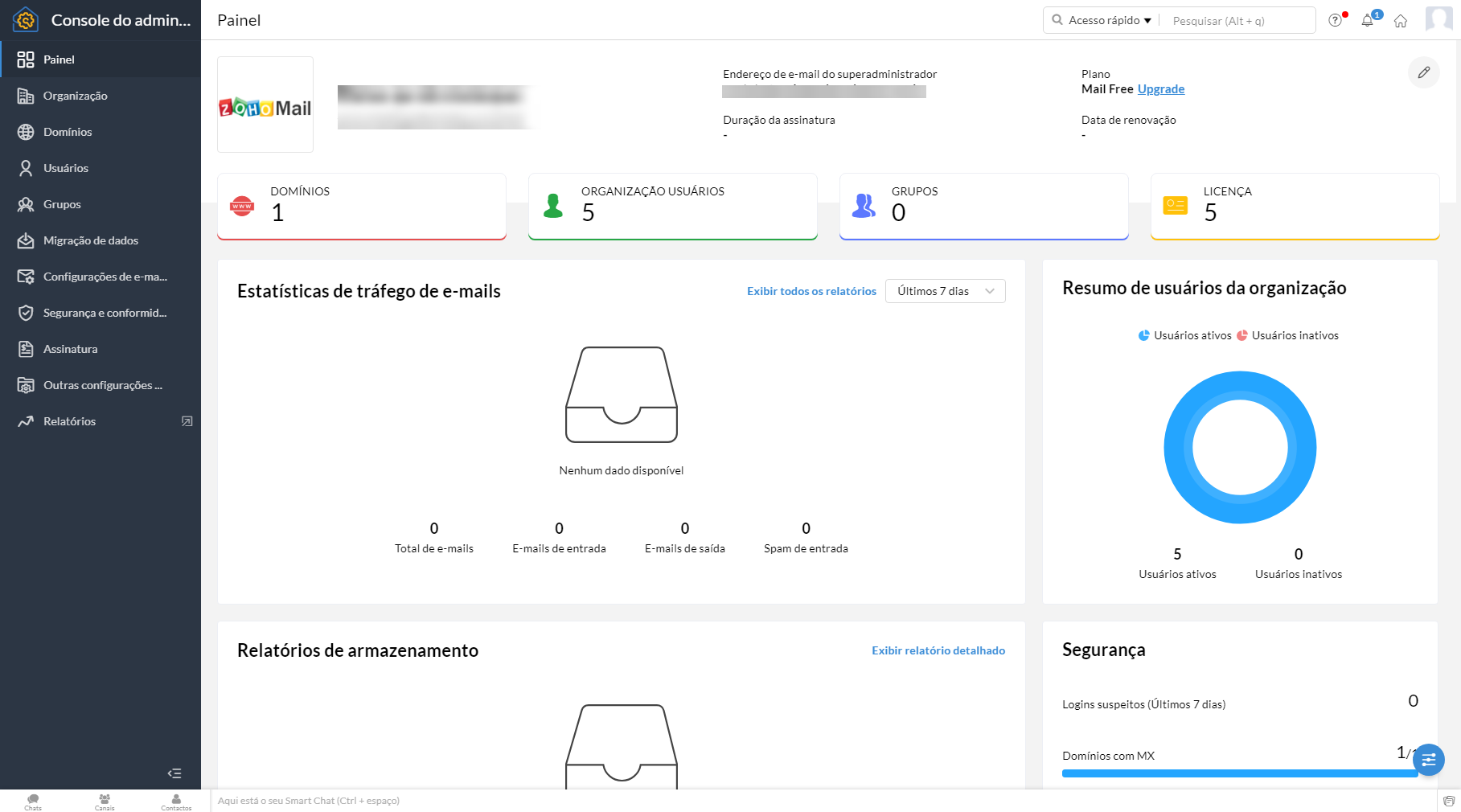This screenshot has width=1461, height=812.
Task: Expand the Últimos 7 dias dropdown
Action: (x=945, y=291)
